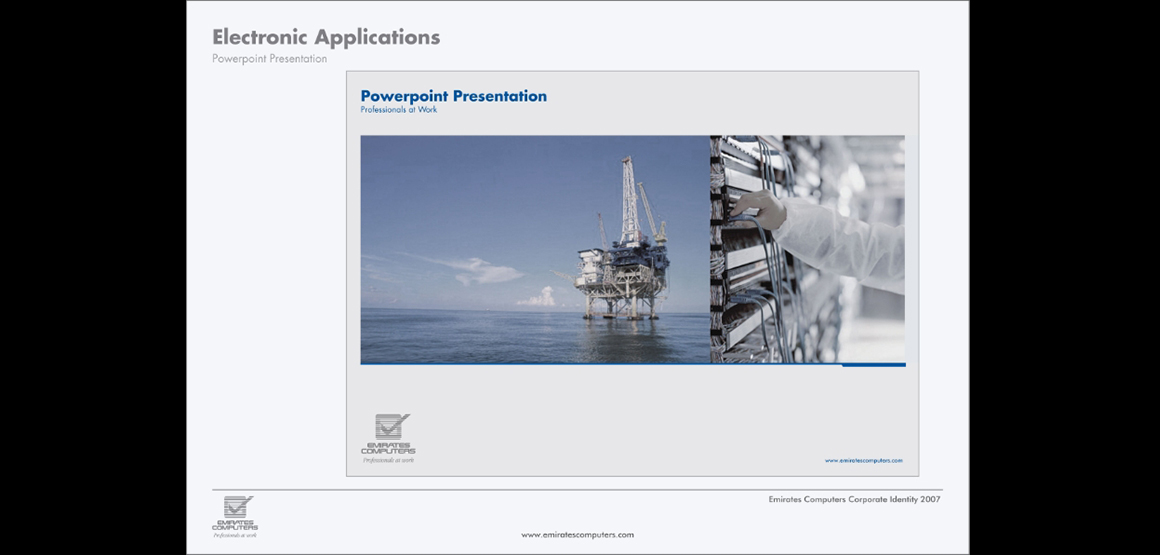Click 'Professionals at Work' under the slide title
1160x555 pixels.
398,110
